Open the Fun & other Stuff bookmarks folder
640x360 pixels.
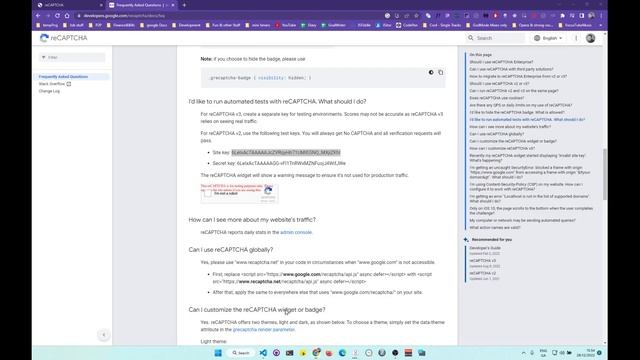[x=223, y=25]
